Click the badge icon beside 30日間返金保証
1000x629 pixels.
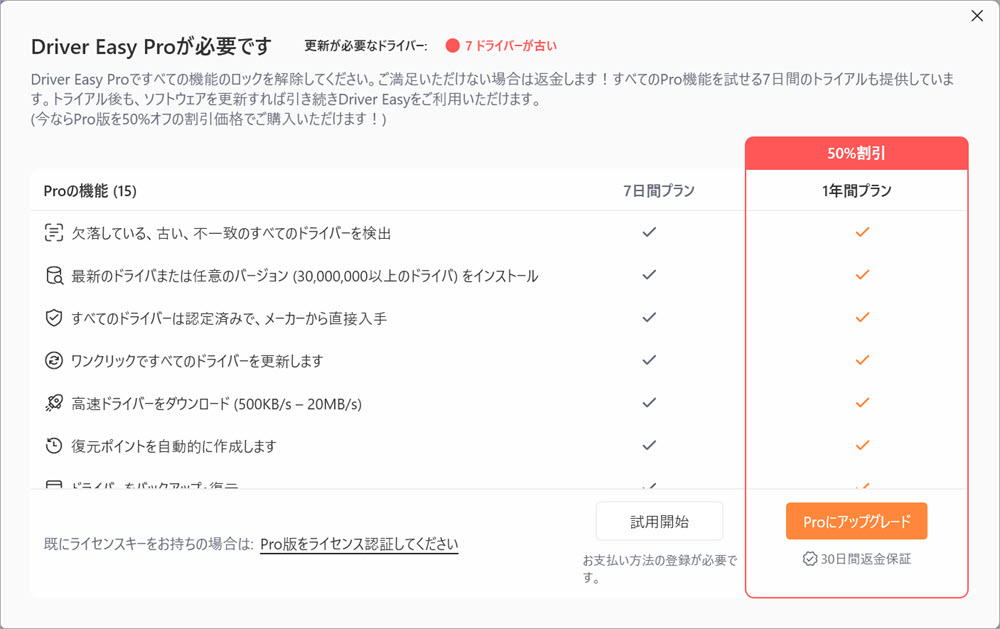809,559
